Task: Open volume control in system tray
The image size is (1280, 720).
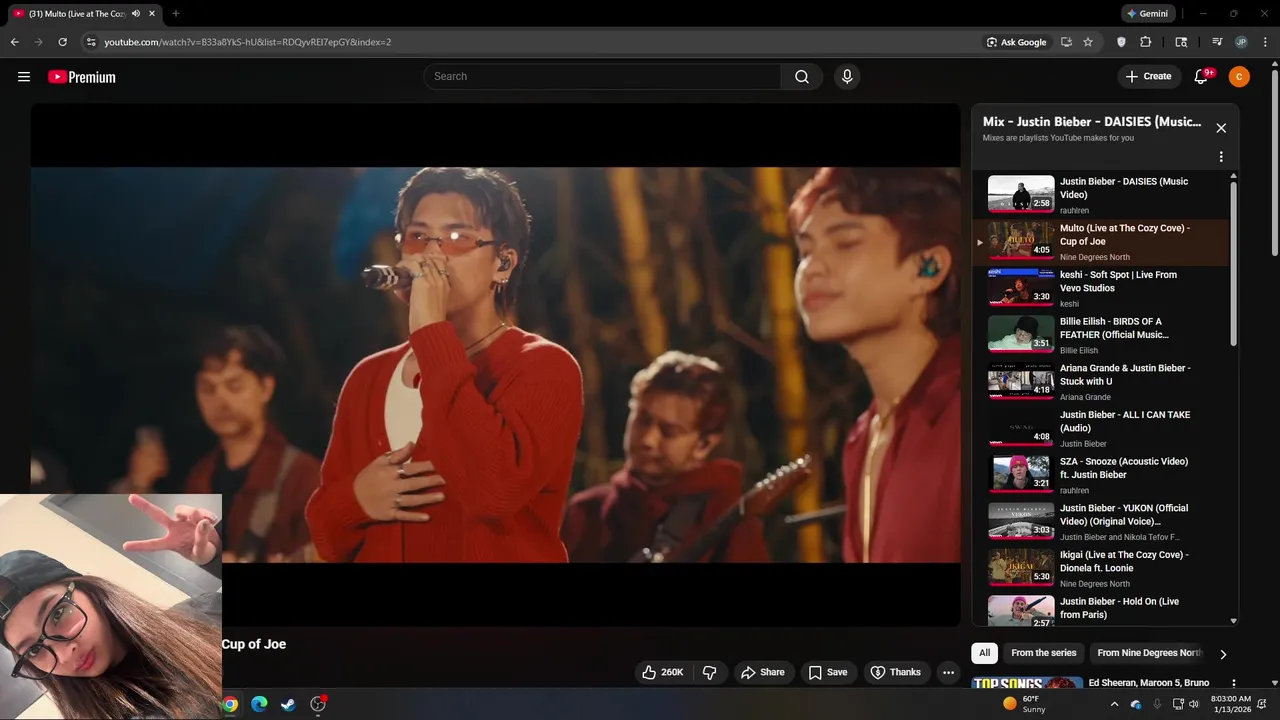Action: (1193, 704)
